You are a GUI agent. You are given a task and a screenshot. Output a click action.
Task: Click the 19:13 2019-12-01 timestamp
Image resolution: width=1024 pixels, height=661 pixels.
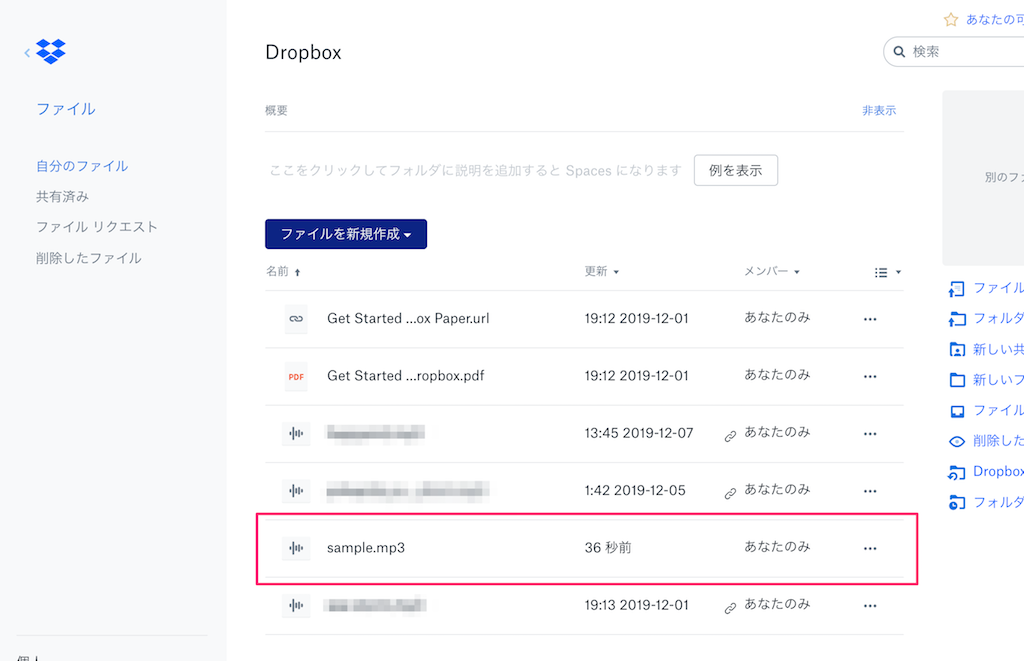click(x=637, y=605)
